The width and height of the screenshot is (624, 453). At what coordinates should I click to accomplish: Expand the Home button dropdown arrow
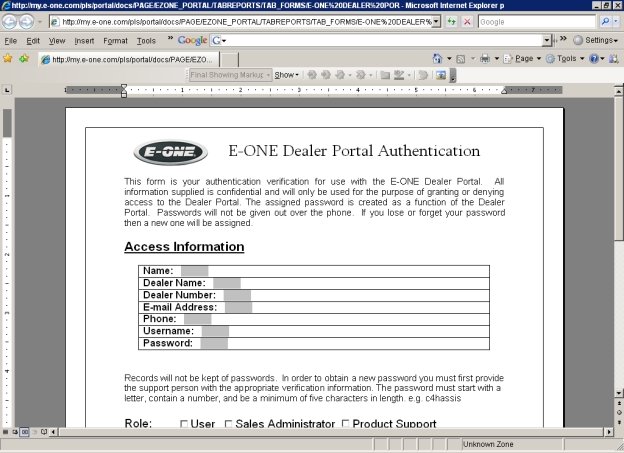point(449,59)
